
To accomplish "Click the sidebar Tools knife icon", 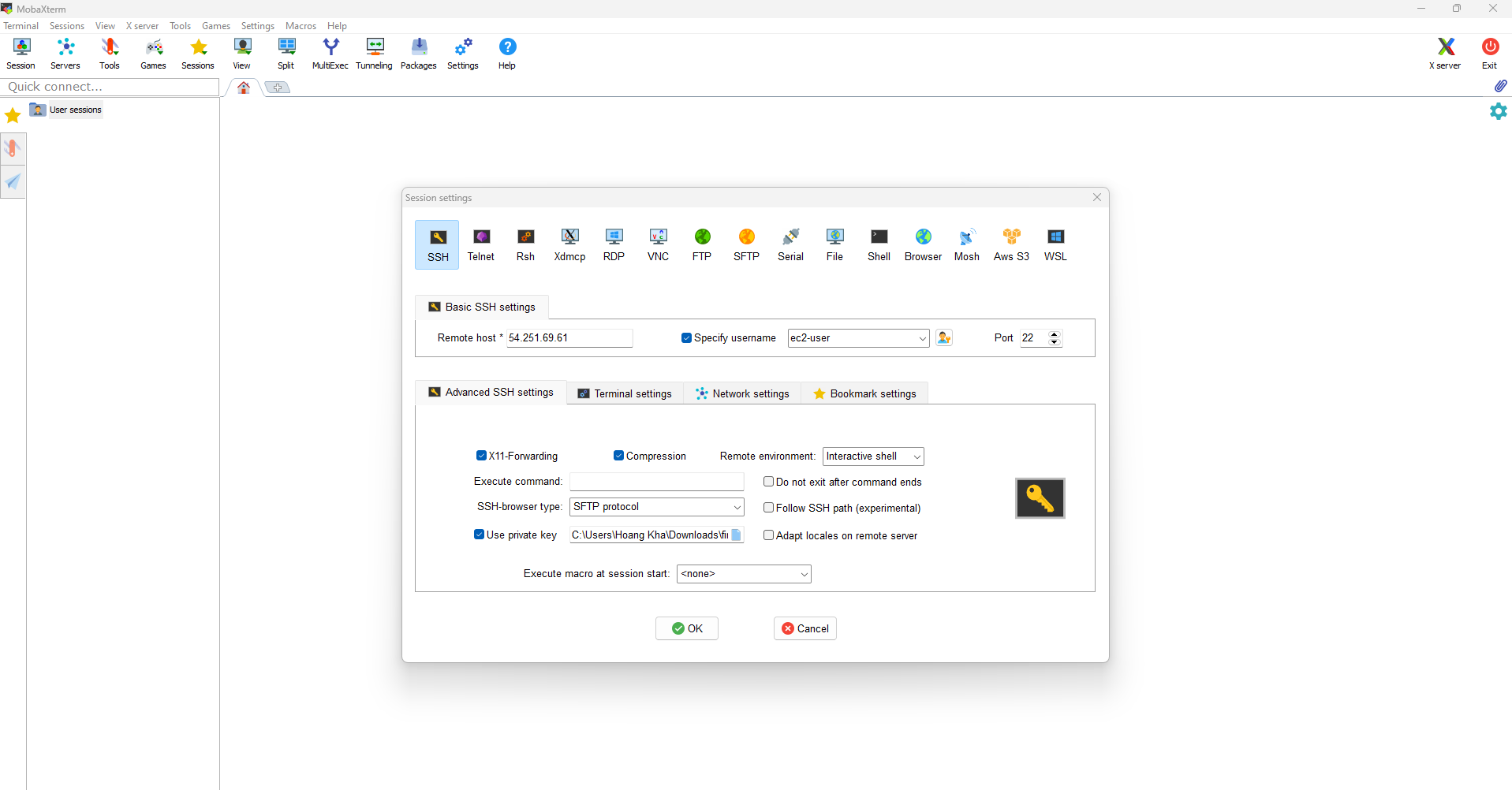I will (x=13, y=148).
